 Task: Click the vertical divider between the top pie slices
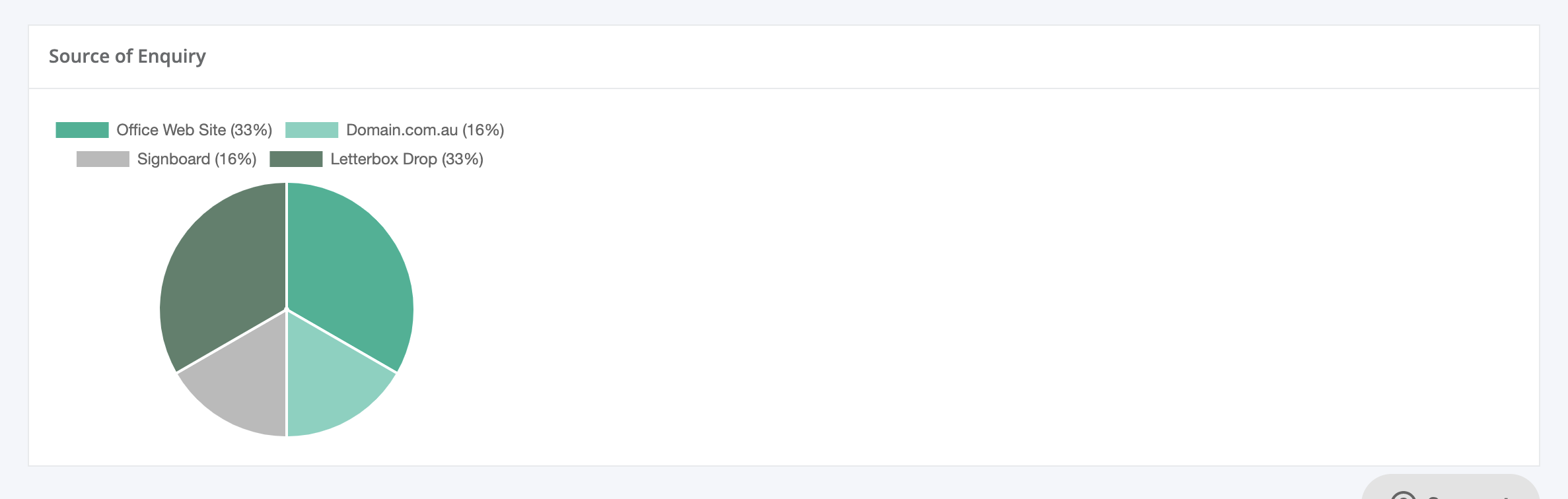[x=287, y=246]
